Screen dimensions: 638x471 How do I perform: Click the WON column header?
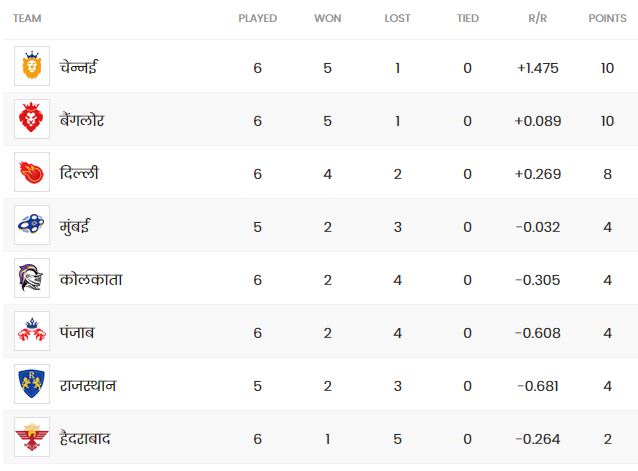coord(328,19)
